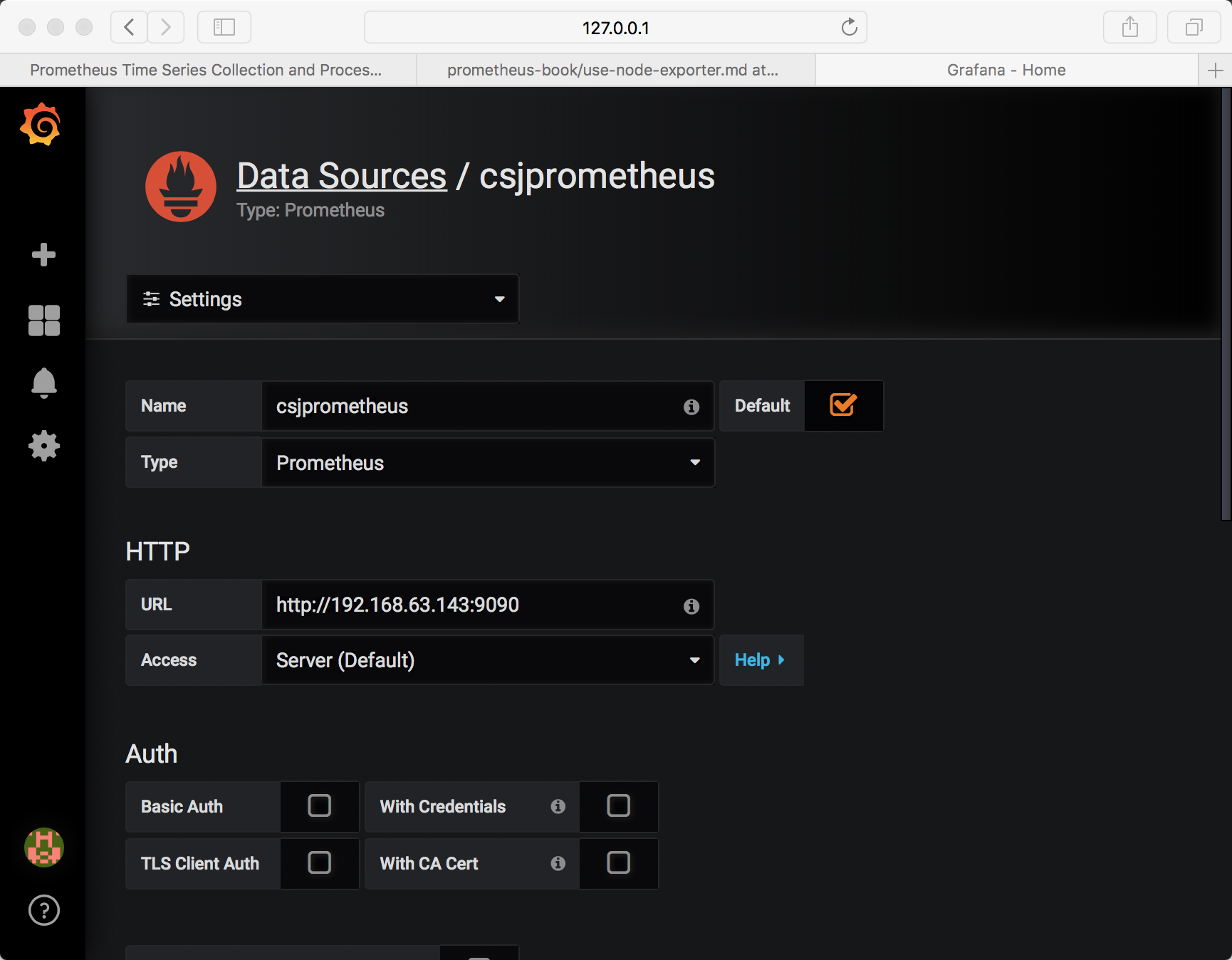The width and height of the screenshot is (1232, 960).
Task: Click the 'Type: Prometheus' subtitle text
Action: (310, 210)
